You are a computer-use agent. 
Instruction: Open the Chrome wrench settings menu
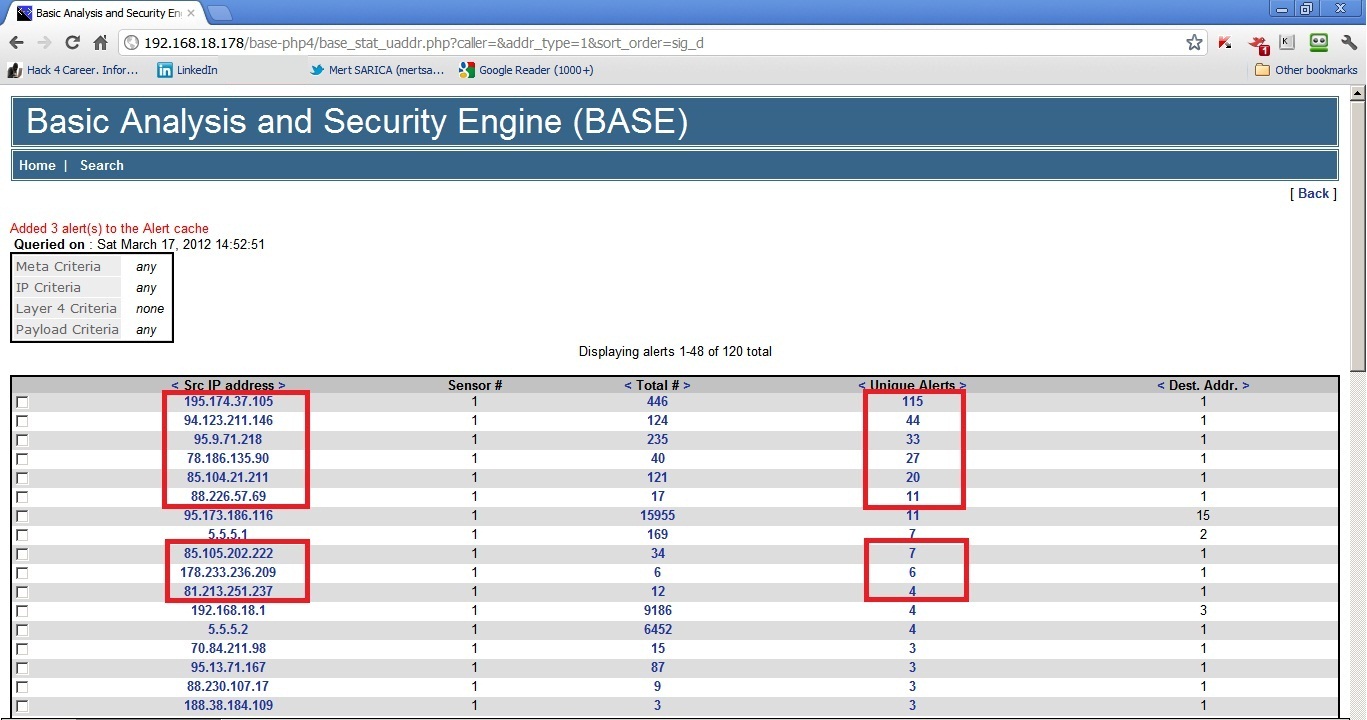1349,43
